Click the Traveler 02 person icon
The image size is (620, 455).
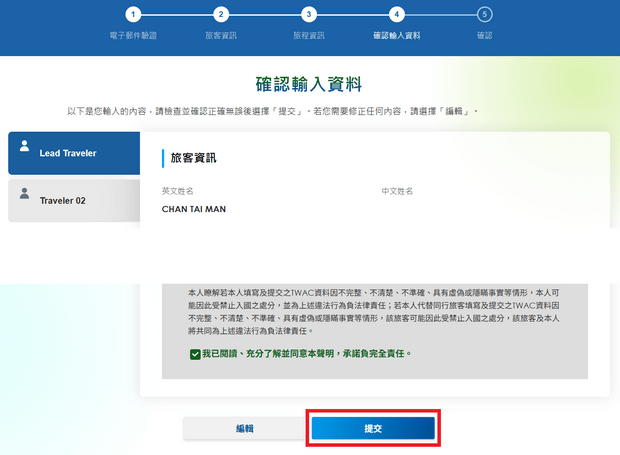[x=24, y=192]
